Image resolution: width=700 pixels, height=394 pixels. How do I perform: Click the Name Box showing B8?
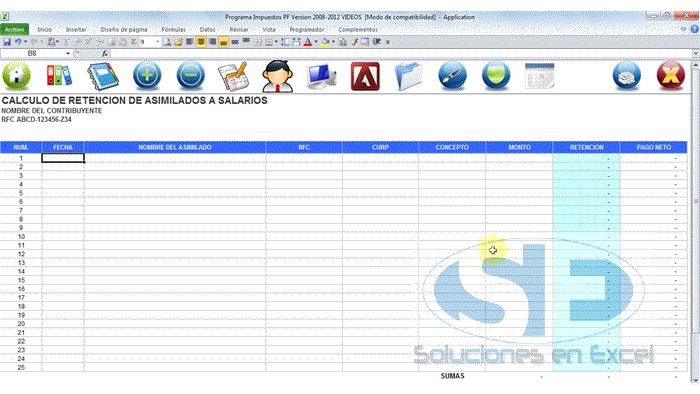[x=32, y=54]
